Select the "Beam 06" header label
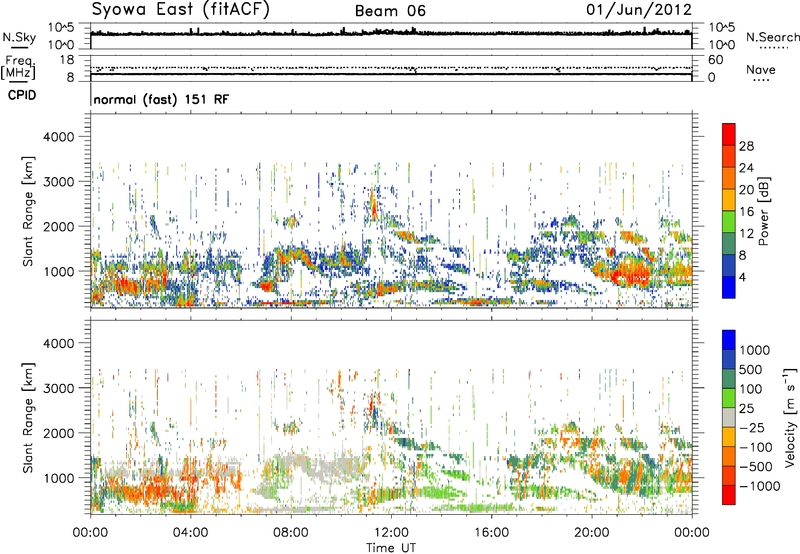Viewport: 800px width, 554px height. (390, 11)
